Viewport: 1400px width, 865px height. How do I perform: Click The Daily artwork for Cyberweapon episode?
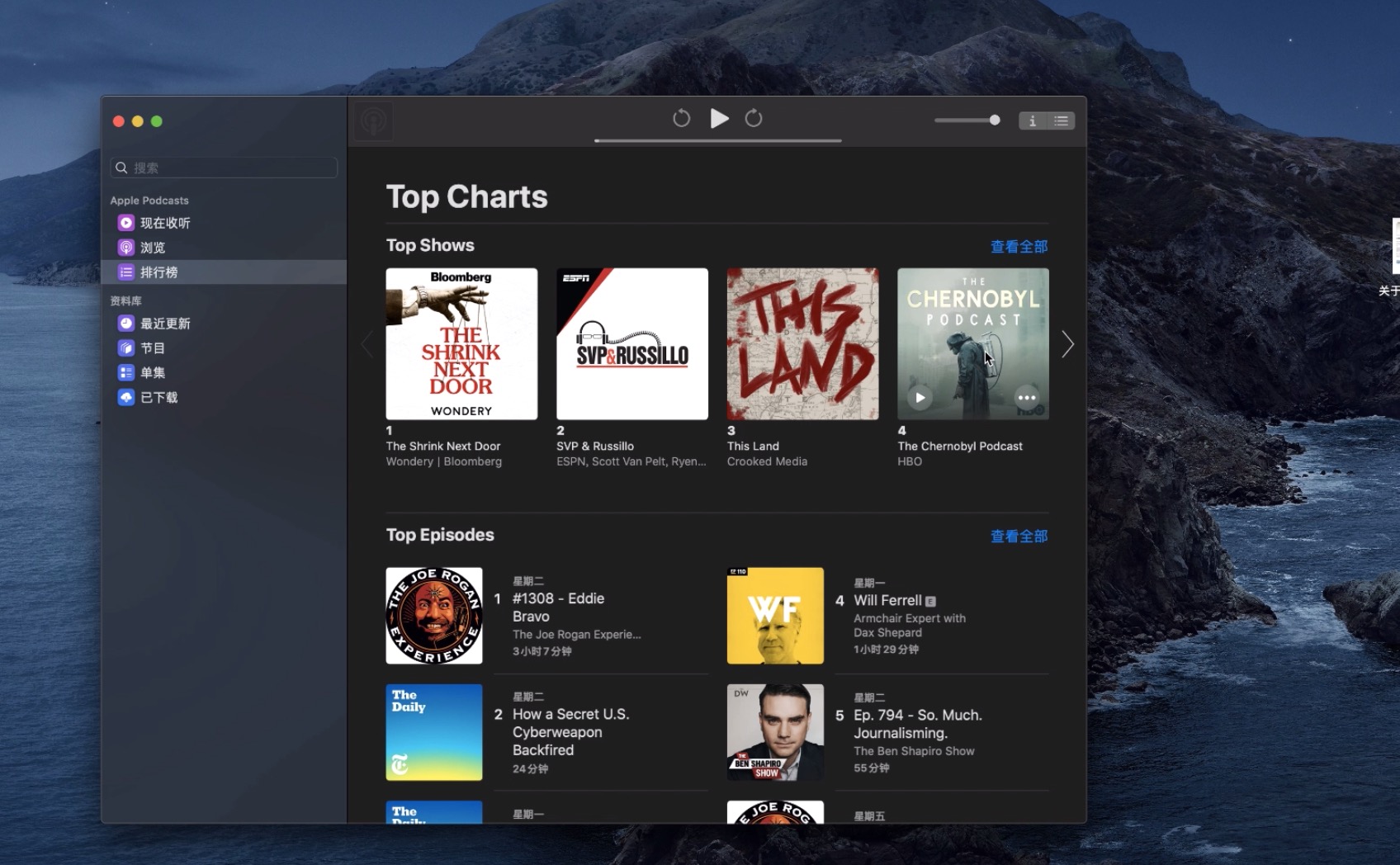(x=434, y=732)
